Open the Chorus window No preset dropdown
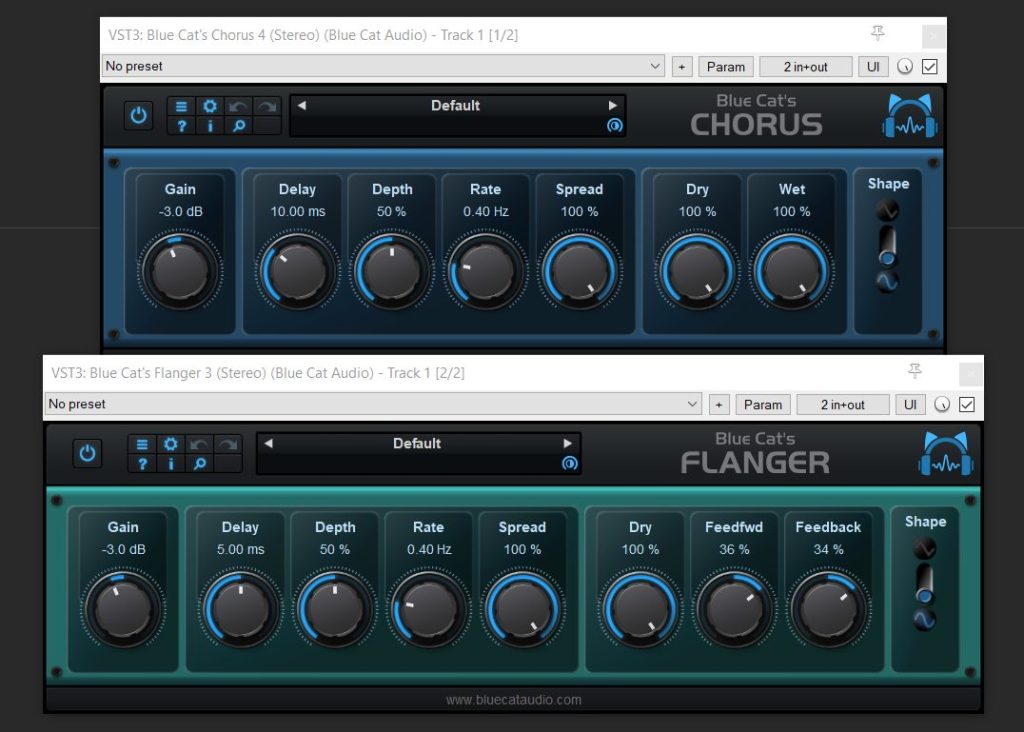The height and width of the screenshot is (732, 1024). coord(383,66)
